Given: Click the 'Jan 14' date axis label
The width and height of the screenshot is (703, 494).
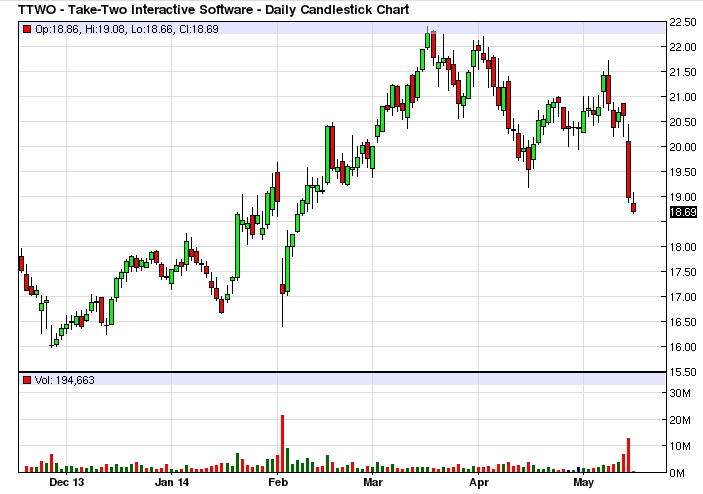Looking at the screenshot, I should (172, 483).
